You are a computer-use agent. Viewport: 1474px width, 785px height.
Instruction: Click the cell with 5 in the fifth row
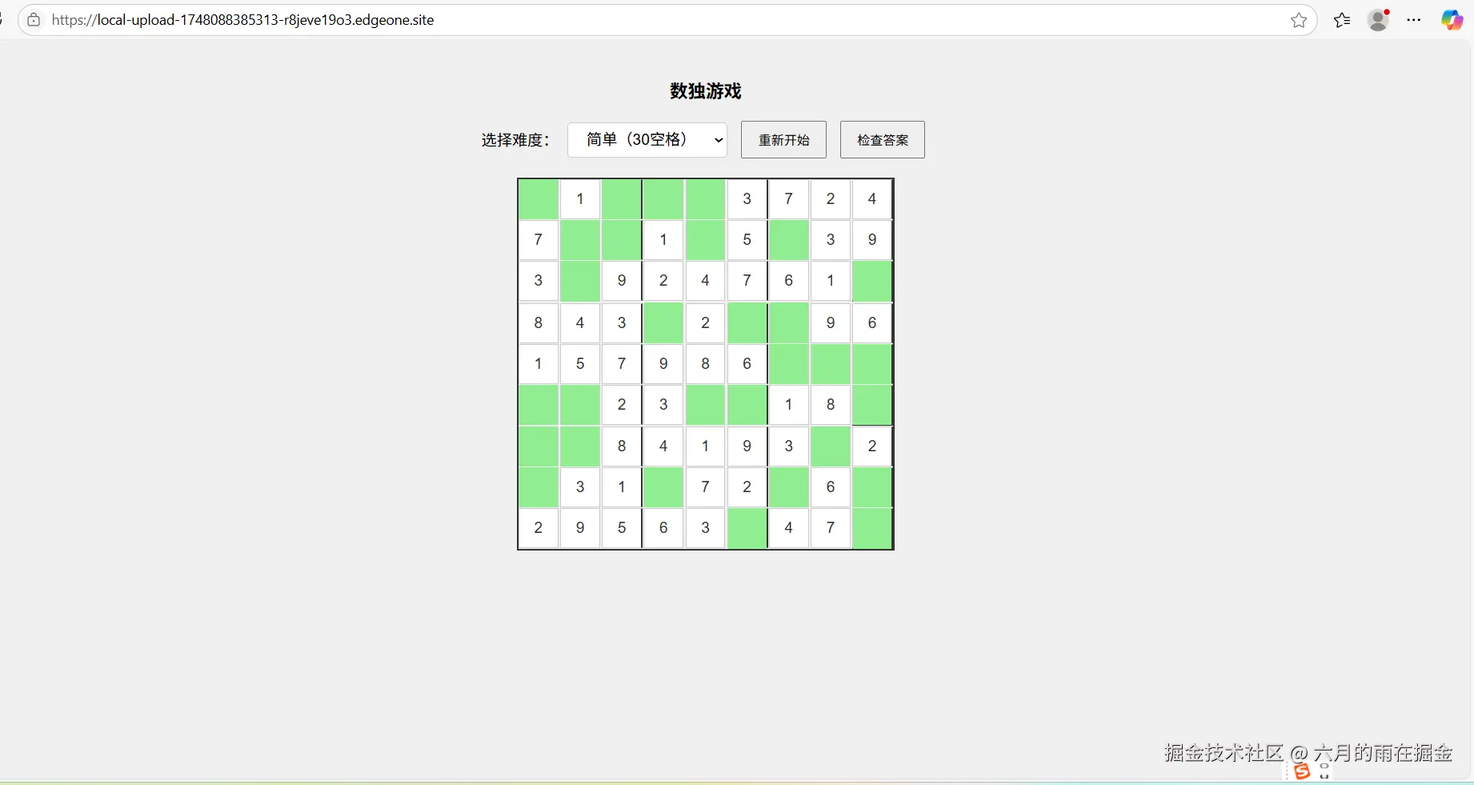point(580,364)
